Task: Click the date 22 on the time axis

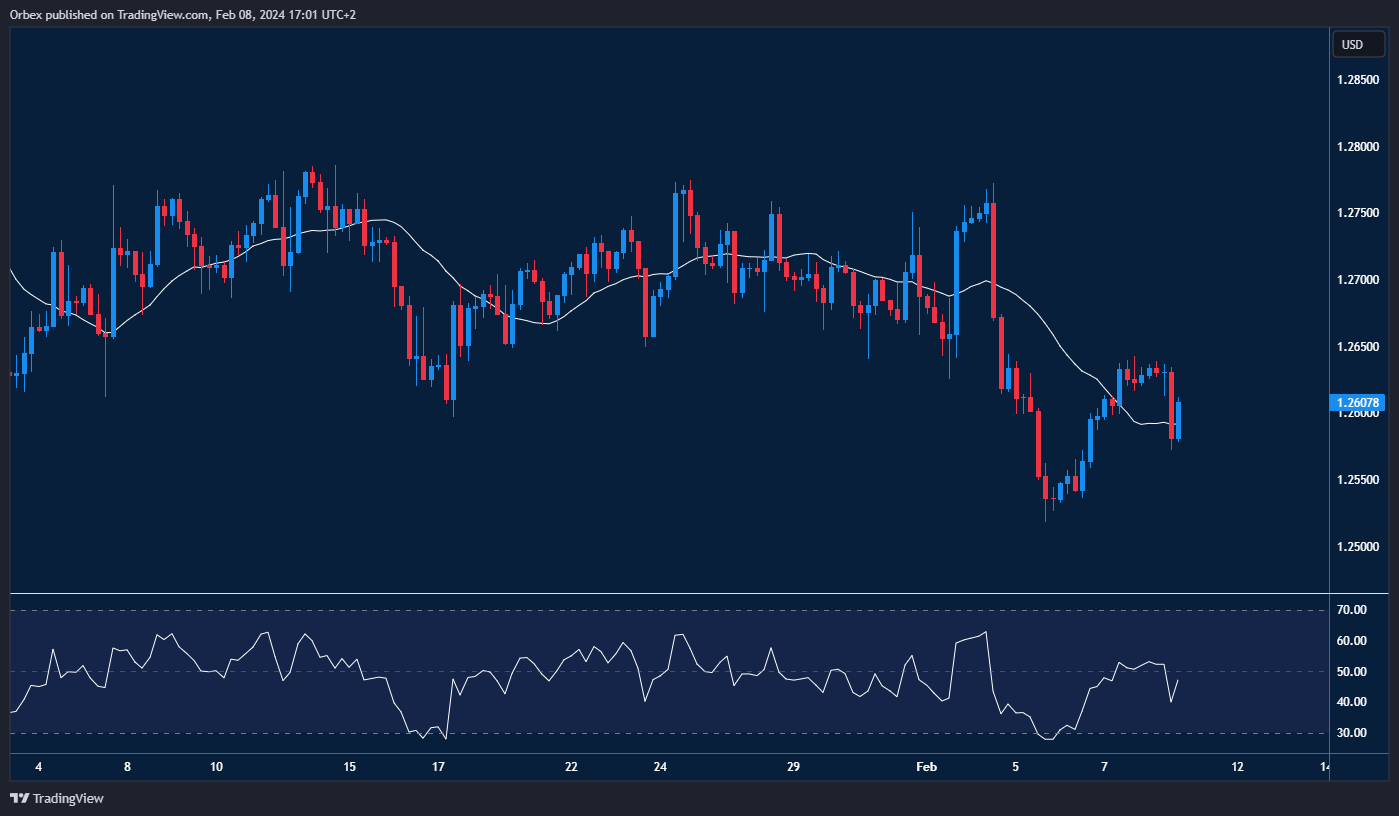Action: (571, 767)
